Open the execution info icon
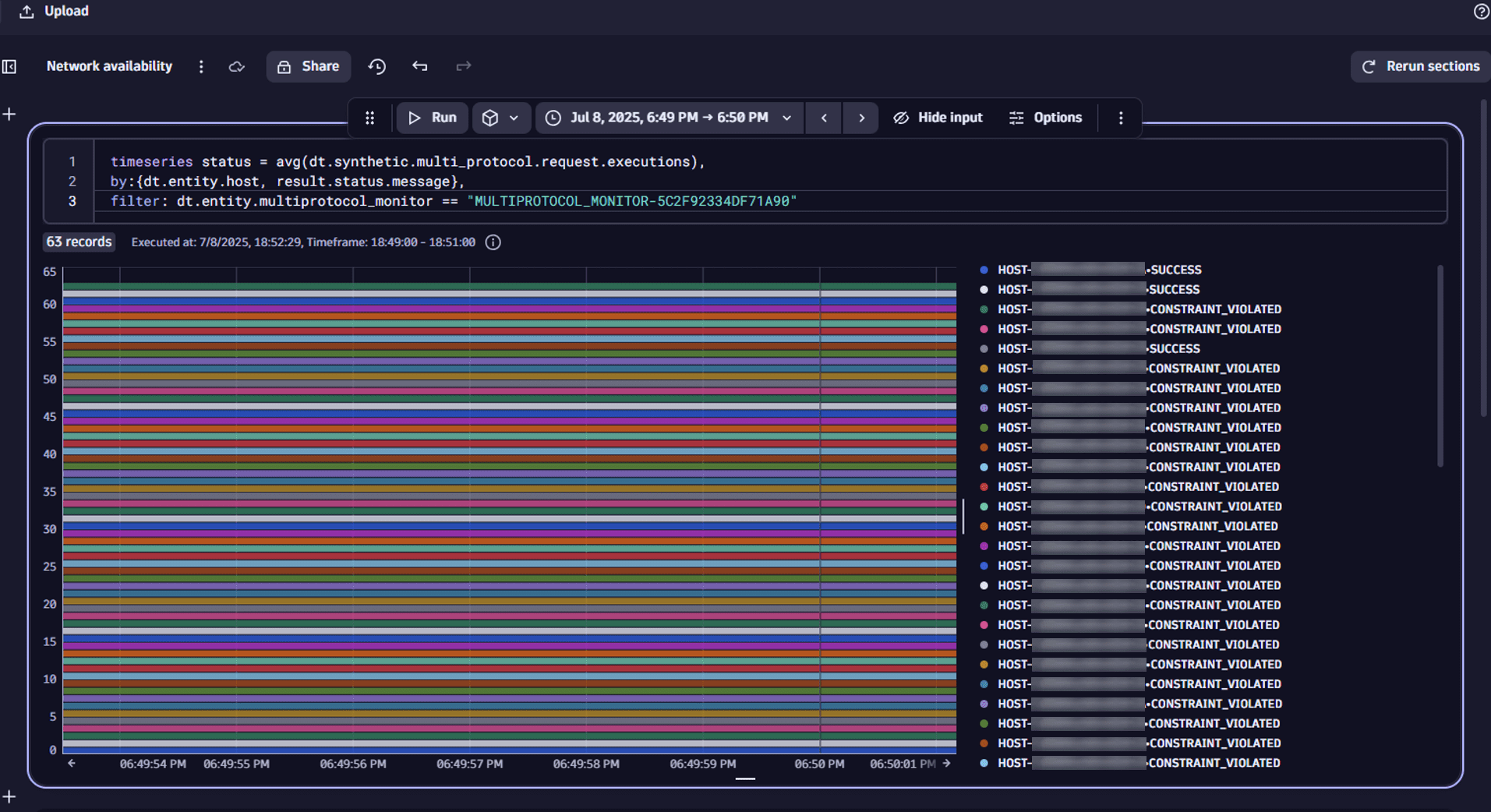The height and width of the screenshot is (812, 1491). 493,242
